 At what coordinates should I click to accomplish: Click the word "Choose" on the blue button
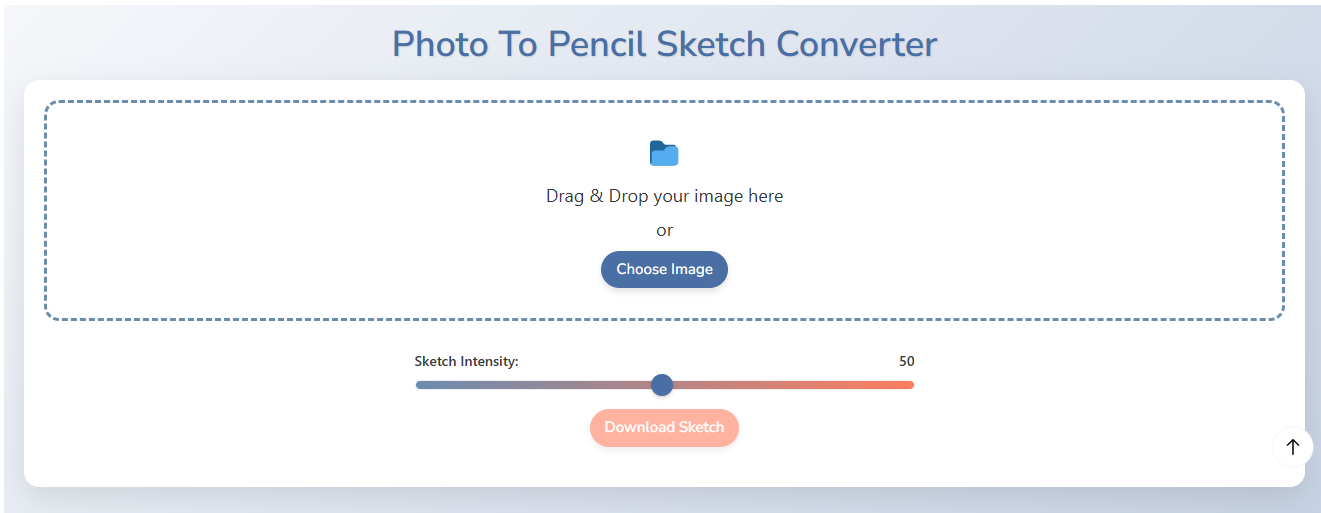tap(641, 269)
